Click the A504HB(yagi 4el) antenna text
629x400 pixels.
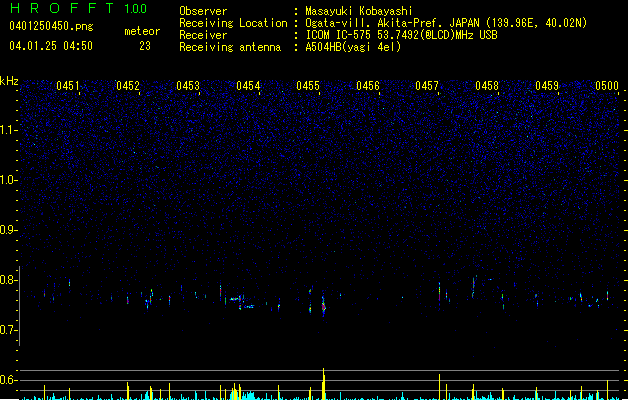(353, 47)
